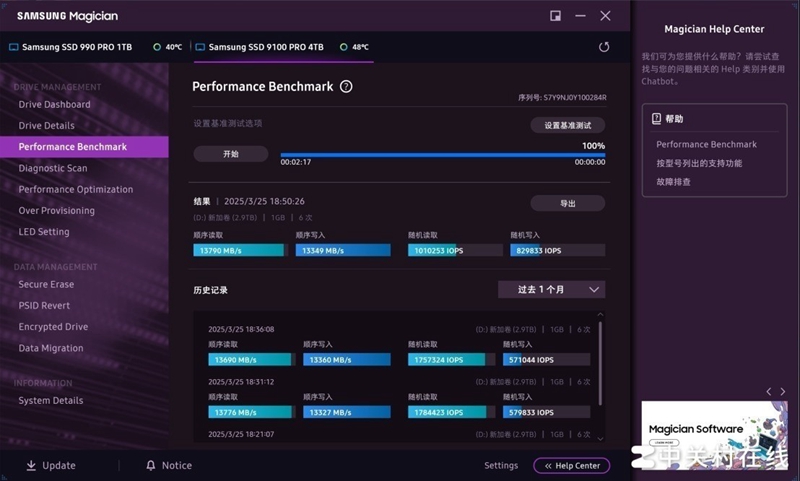Click the benchmark progress bar

point(442,155)
